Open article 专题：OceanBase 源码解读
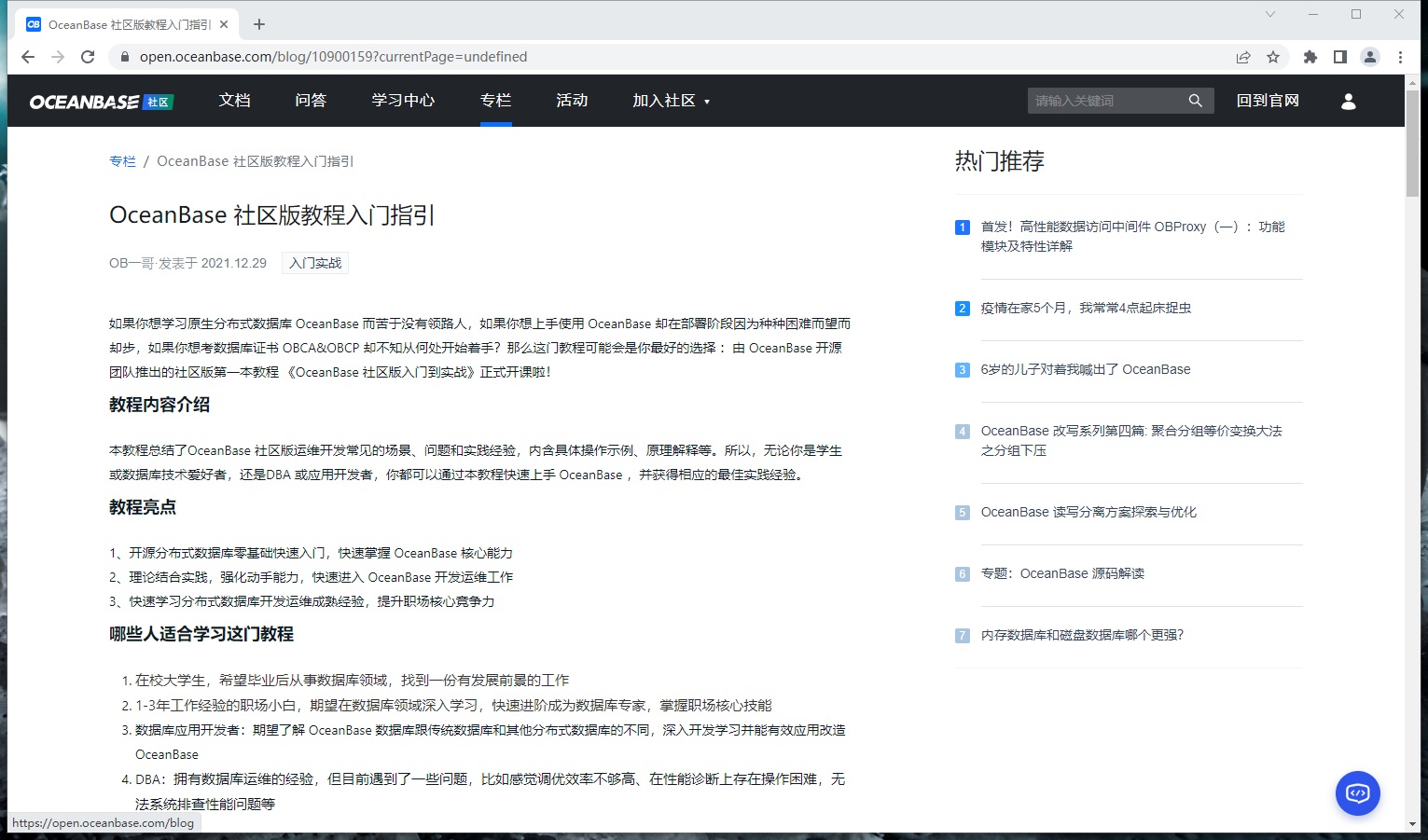 click(1062, 573)
